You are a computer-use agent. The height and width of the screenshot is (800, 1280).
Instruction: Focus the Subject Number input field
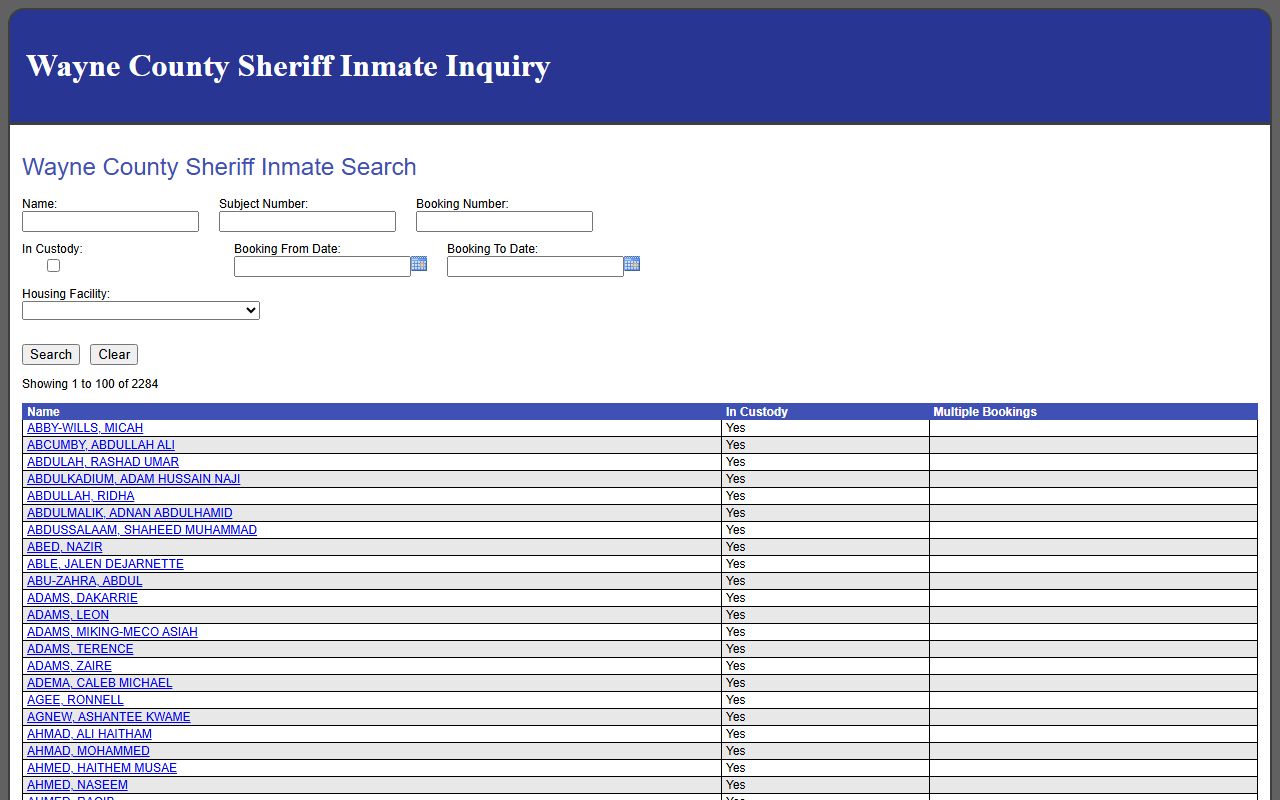point(307,221)
